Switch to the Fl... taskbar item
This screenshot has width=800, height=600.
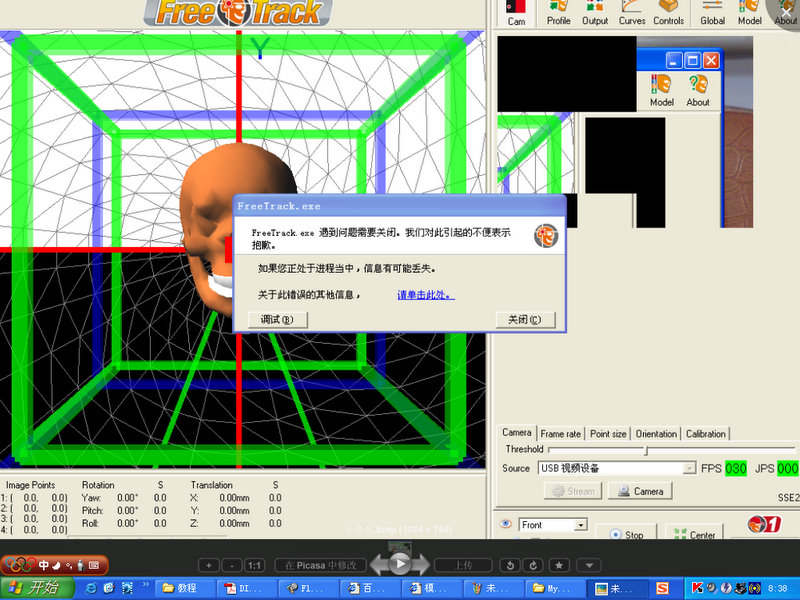coord(308,588)
